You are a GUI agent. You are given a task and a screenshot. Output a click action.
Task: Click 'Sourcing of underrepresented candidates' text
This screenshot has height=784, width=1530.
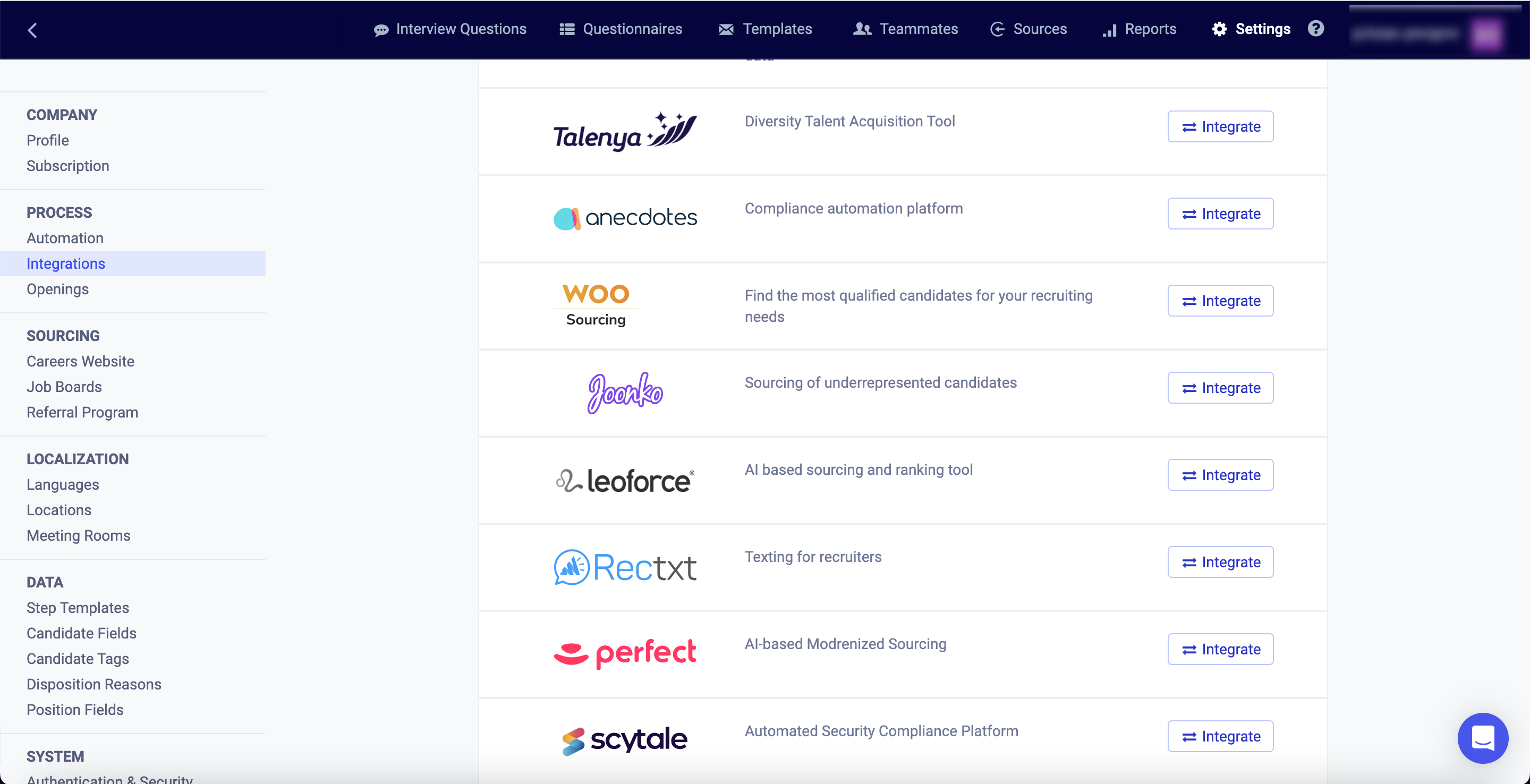click(880, 382)
